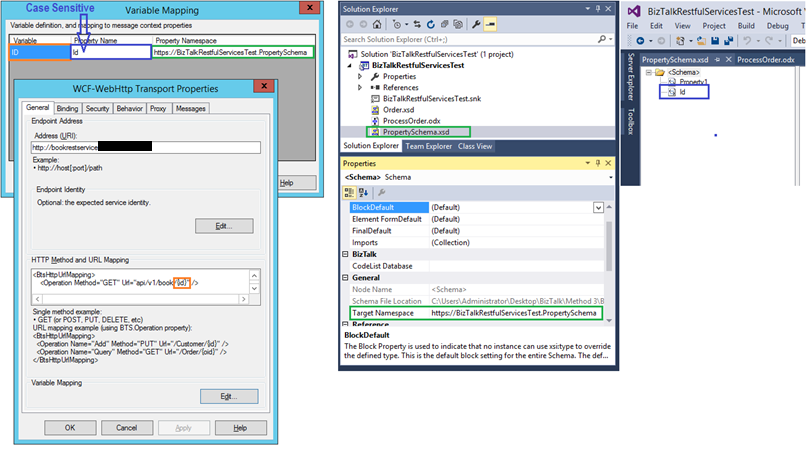Image resolution: width=812 pixels, height=468 pixels.
Task: Click Open File icon in Visual Studio toolbar
Action: (x=701, y=40)
